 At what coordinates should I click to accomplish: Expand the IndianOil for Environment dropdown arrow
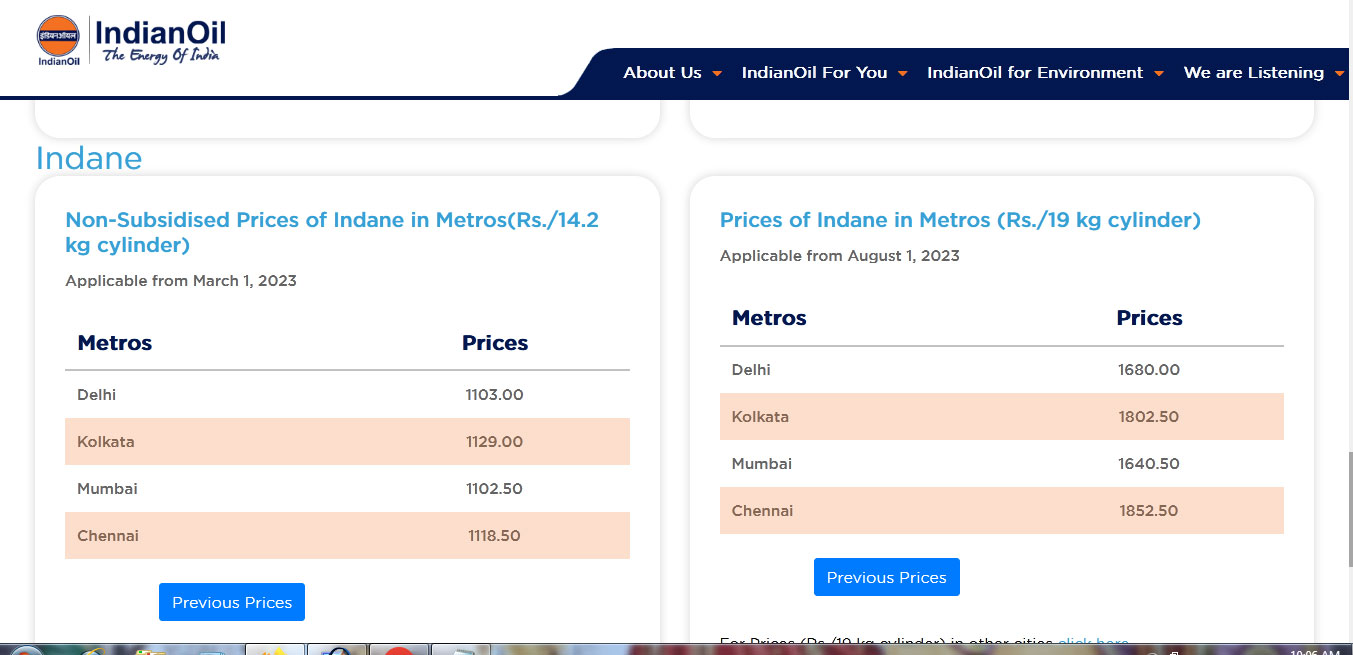point(1158,73)
